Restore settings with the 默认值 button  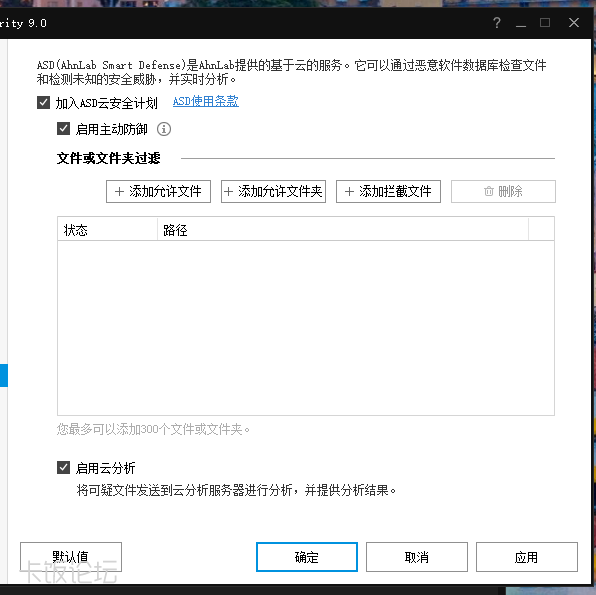point(71,557)
